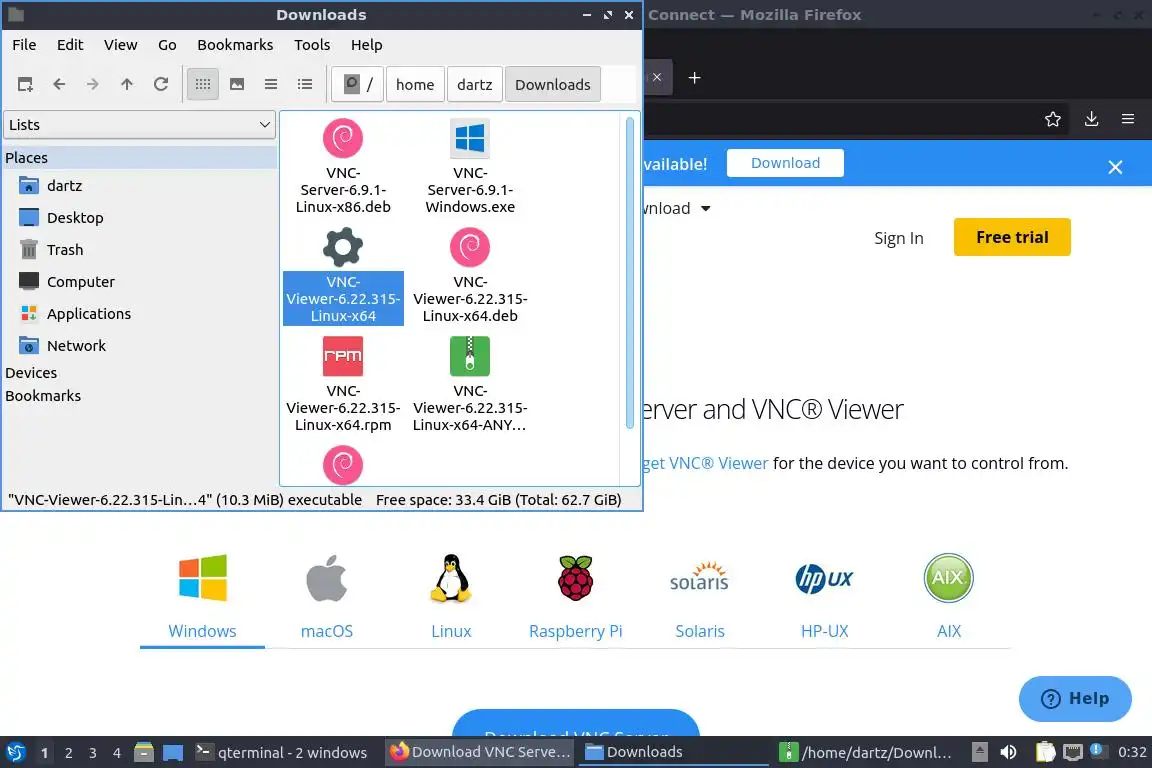Click the 'Downloads' path segment button
1152x768 pixels.
[x=552, y=85]
